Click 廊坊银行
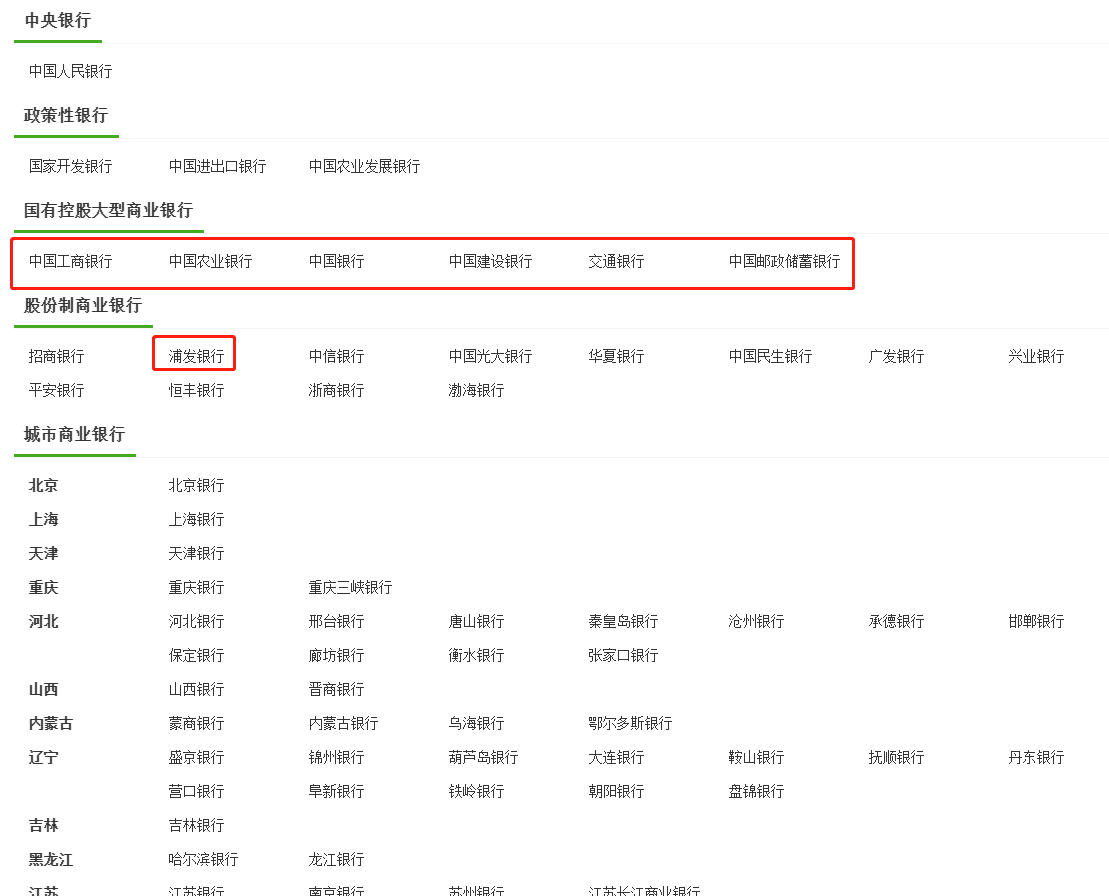 tap(336, 656)
